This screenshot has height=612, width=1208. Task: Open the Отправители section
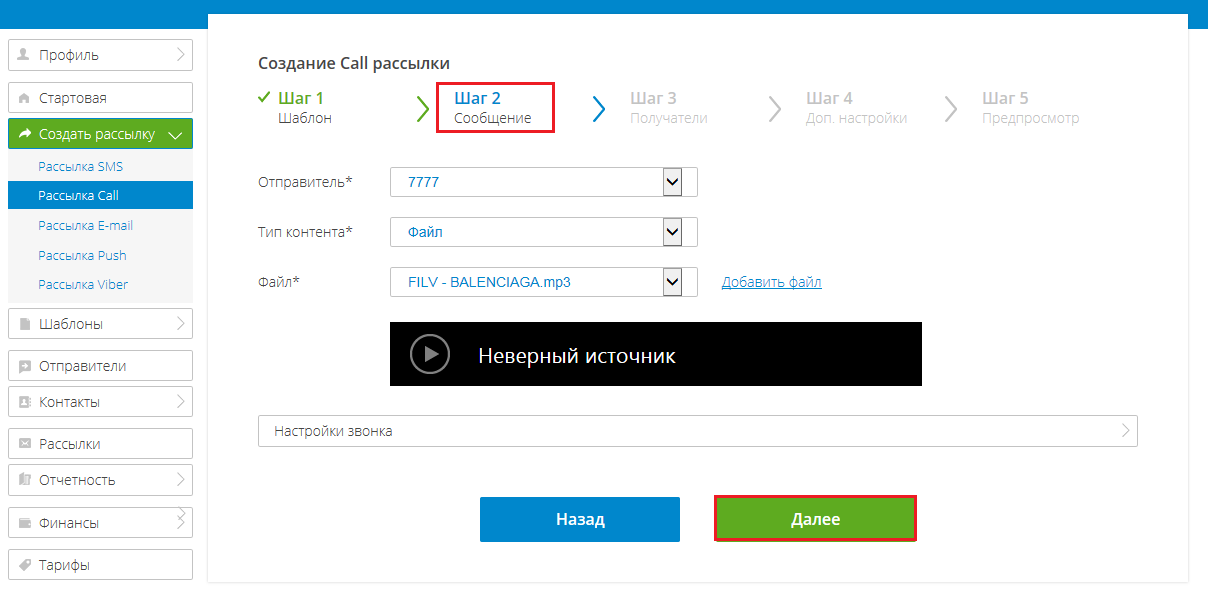pos(100,366)
